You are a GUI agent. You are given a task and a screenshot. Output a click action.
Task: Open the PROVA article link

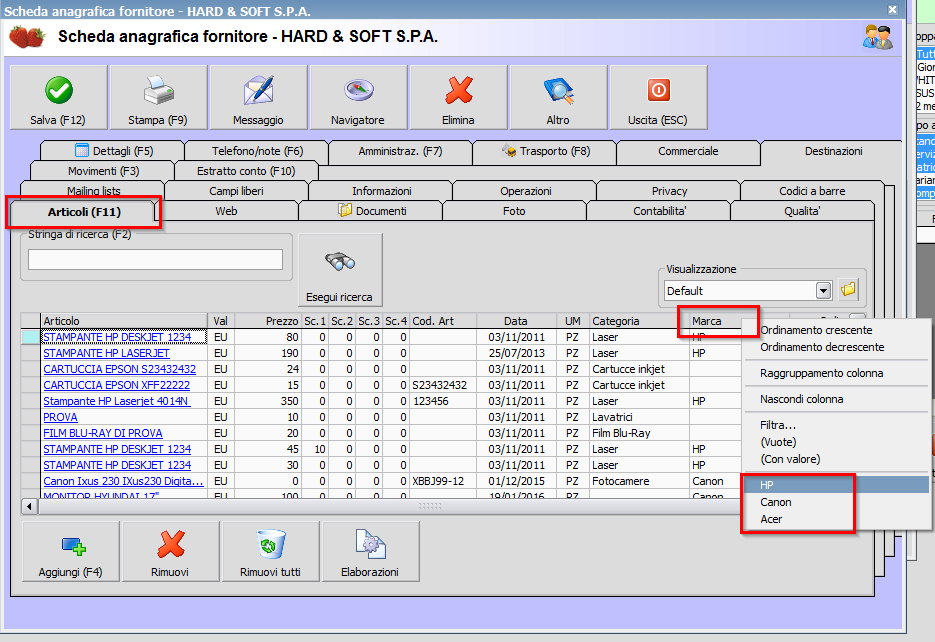60,417
